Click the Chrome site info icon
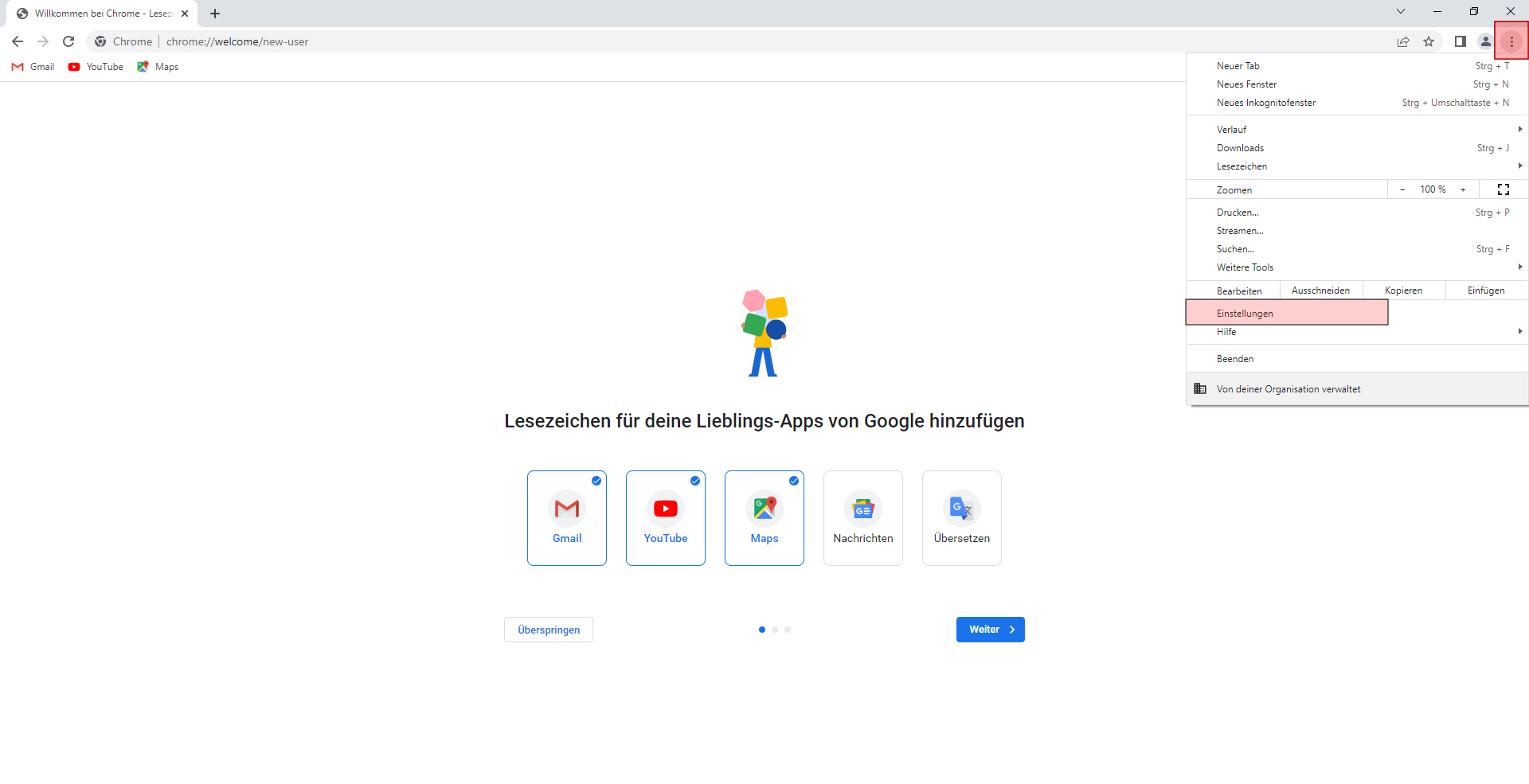The image size is (1529, 784). pyautogui.click(x=100, y=41)
